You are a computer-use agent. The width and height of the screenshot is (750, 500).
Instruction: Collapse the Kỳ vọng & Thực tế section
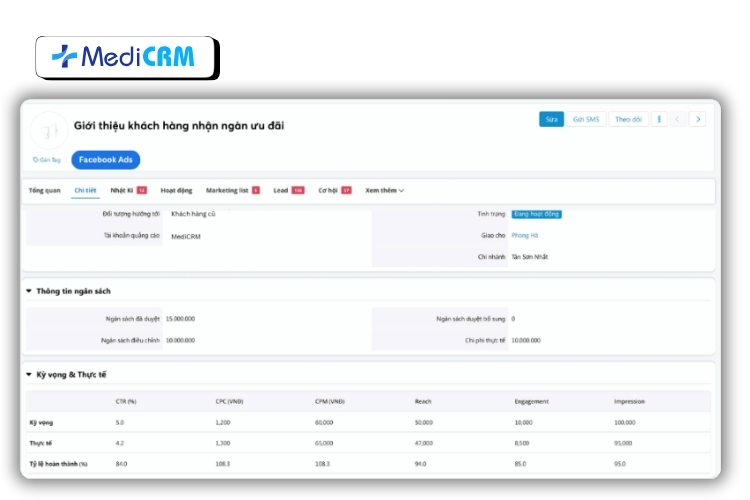(x=29, y=374)
